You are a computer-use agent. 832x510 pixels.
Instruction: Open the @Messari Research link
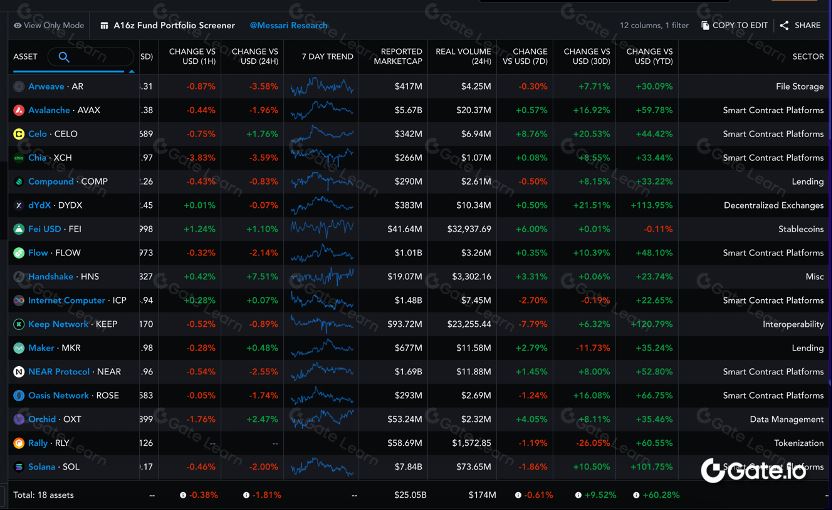(289, 25)
